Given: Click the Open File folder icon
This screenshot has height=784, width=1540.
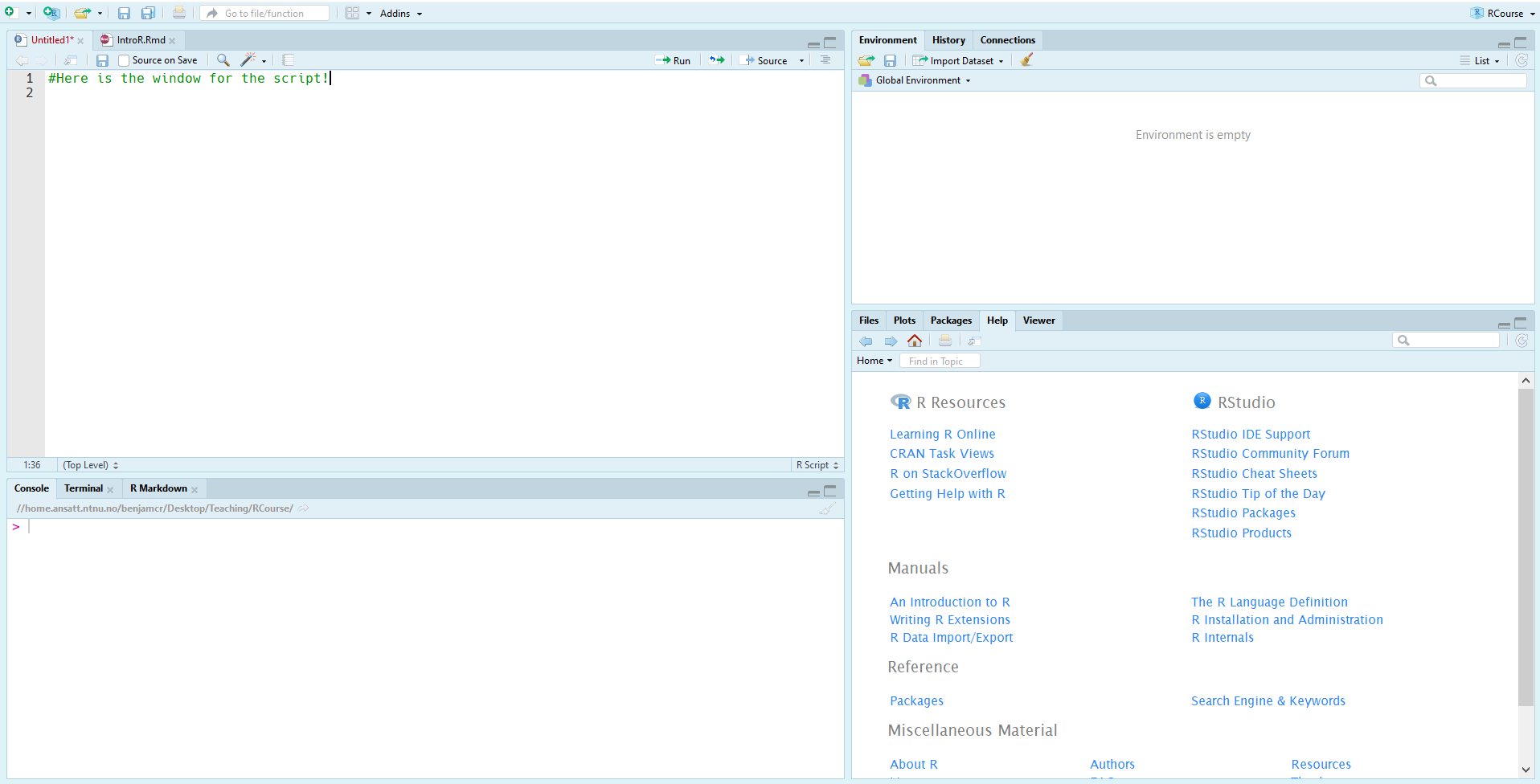Looking at the screenshot, I should point(82,13).
